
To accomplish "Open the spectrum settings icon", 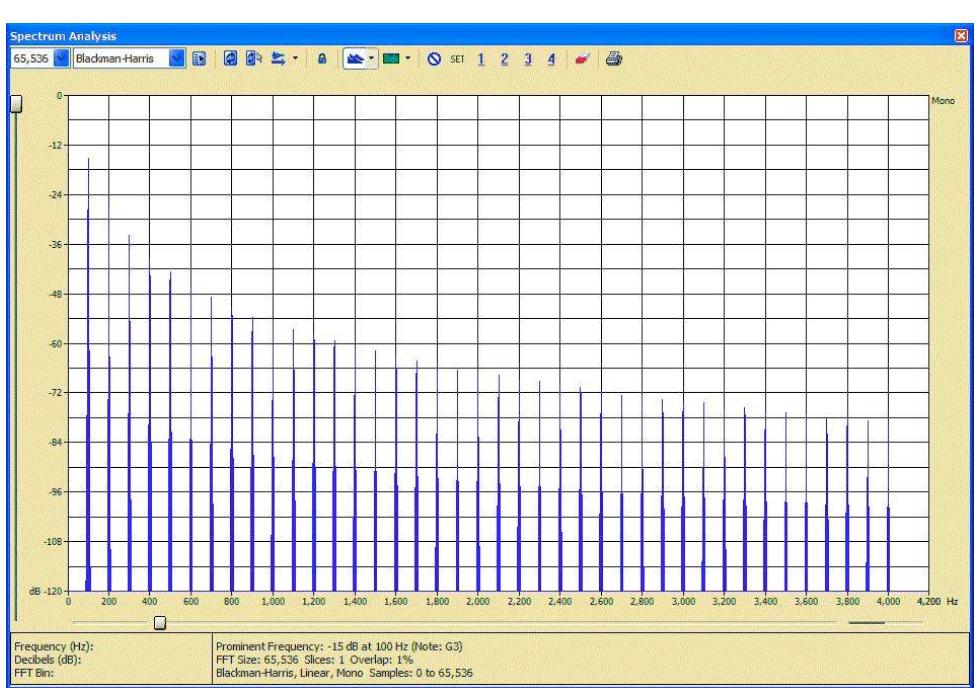I will (x=199, y=59).
